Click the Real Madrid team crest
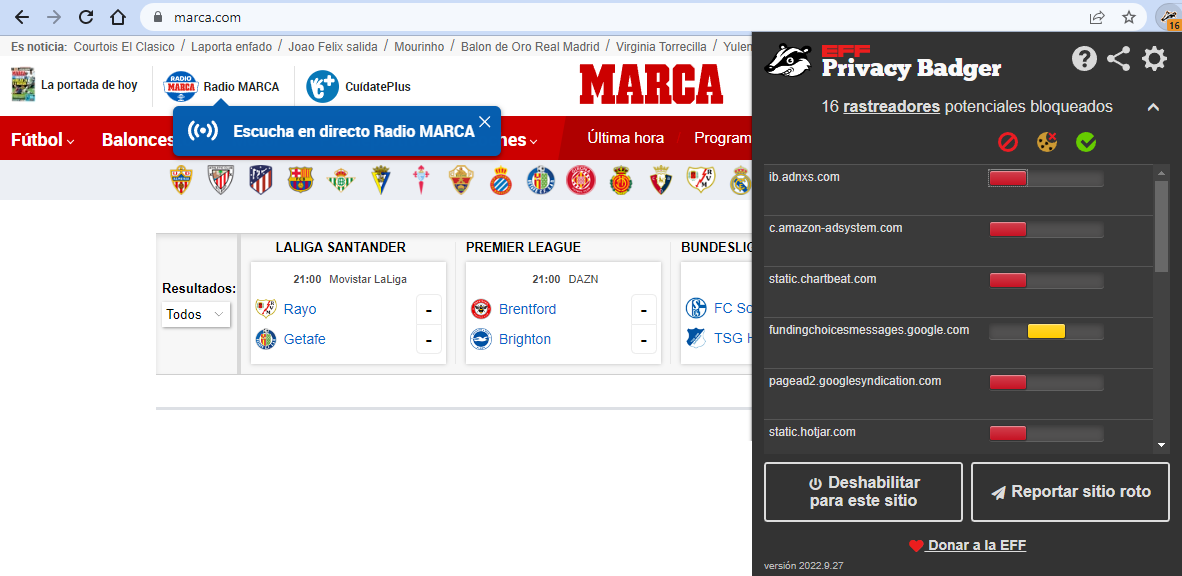 pos(740,180)
